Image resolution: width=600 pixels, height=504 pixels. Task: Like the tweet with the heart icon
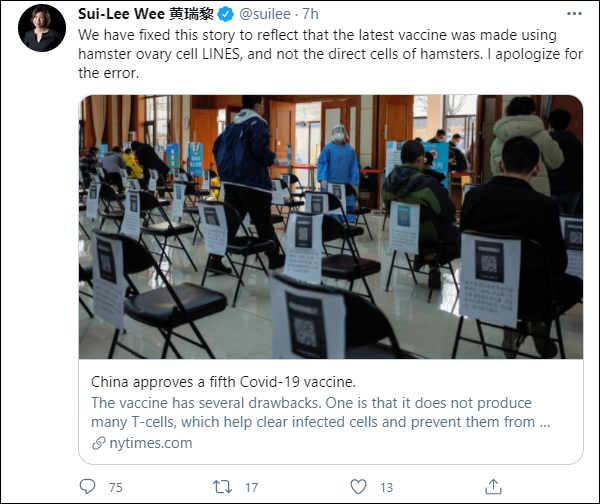[x=357, y=487]
